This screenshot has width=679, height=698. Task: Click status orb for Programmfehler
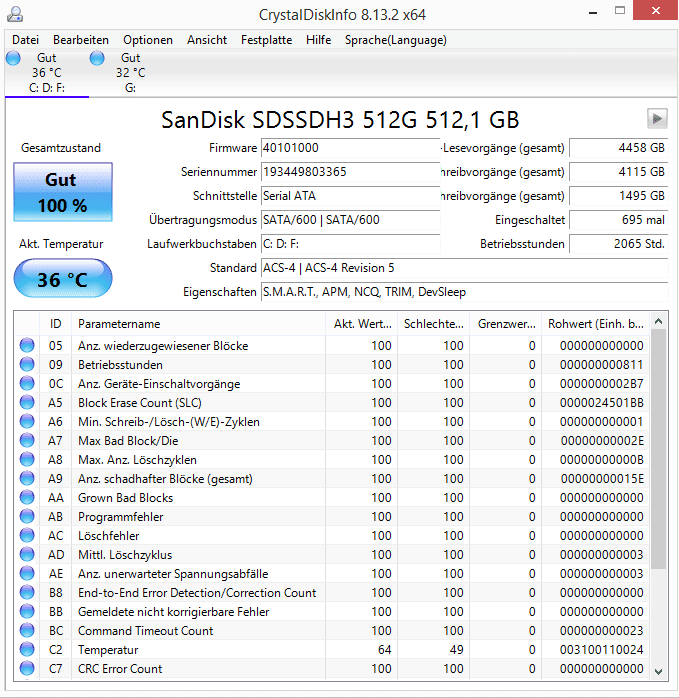pyautogui.click(x=27, y=516)
